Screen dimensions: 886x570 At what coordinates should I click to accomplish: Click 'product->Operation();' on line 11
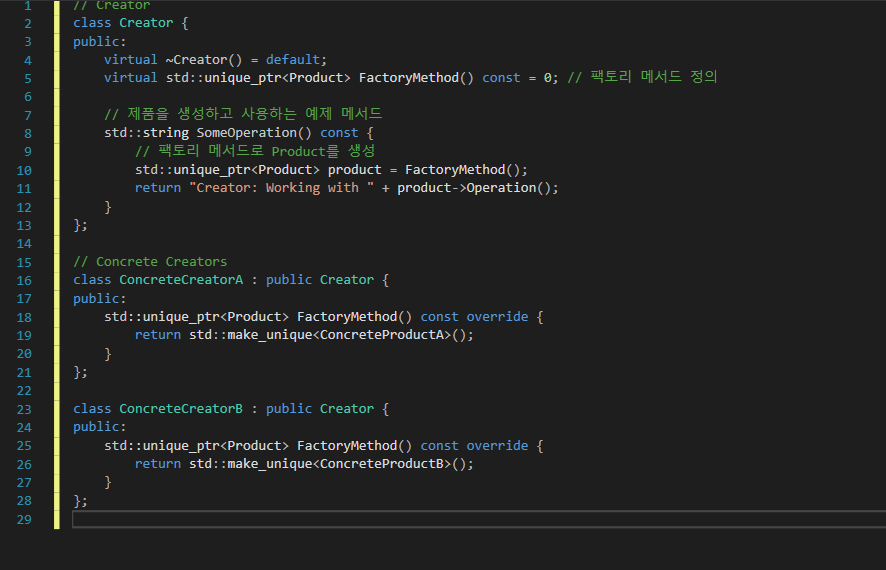tap(477, 188)
